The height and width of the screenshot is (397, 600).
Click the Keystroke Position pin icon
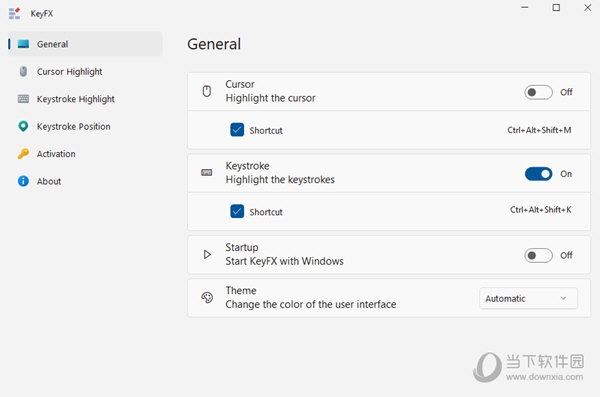point(23,126)
